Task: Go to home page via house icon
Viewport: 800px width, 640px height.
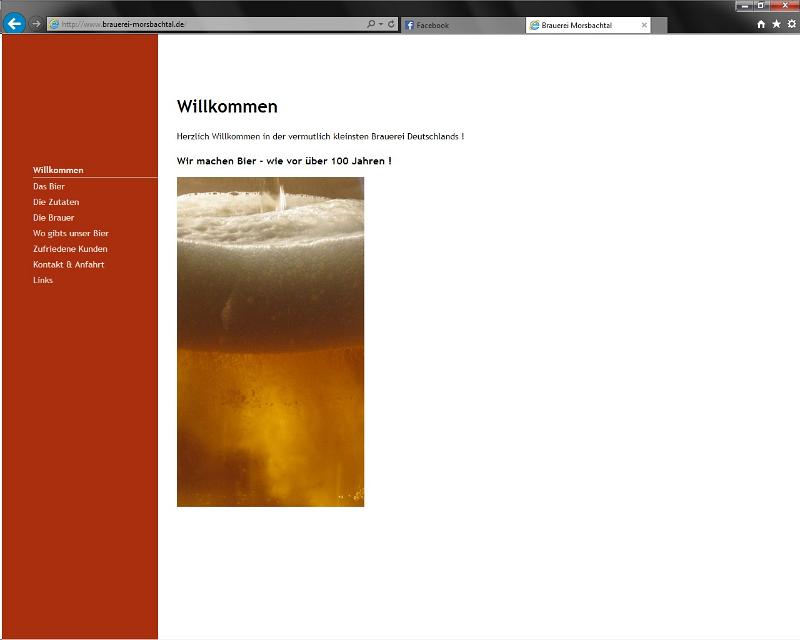Action: tap(761, 24)
